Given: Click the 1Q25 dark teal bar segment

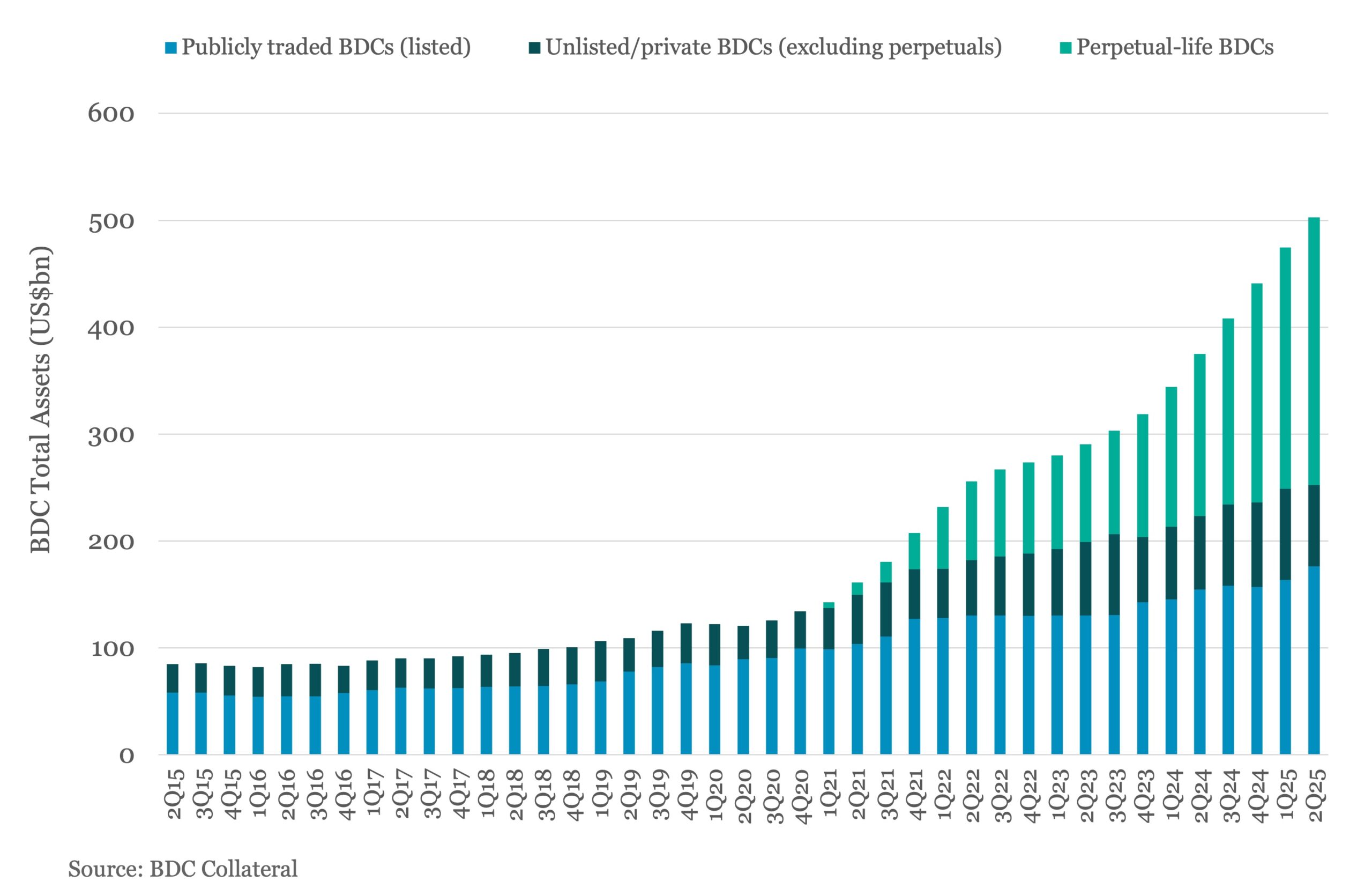Looking at the screenshot, I should [1285, 534].
